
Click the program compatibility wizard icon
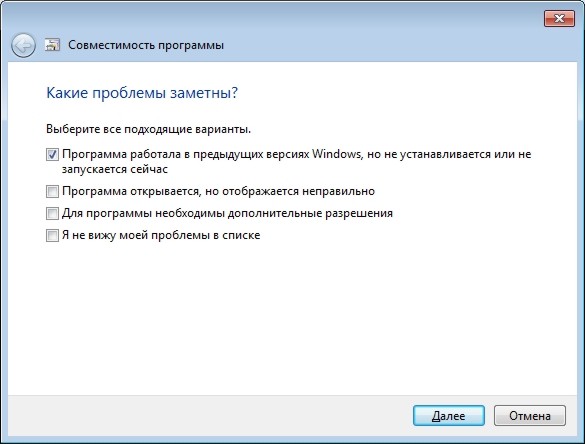pos(52,45)
